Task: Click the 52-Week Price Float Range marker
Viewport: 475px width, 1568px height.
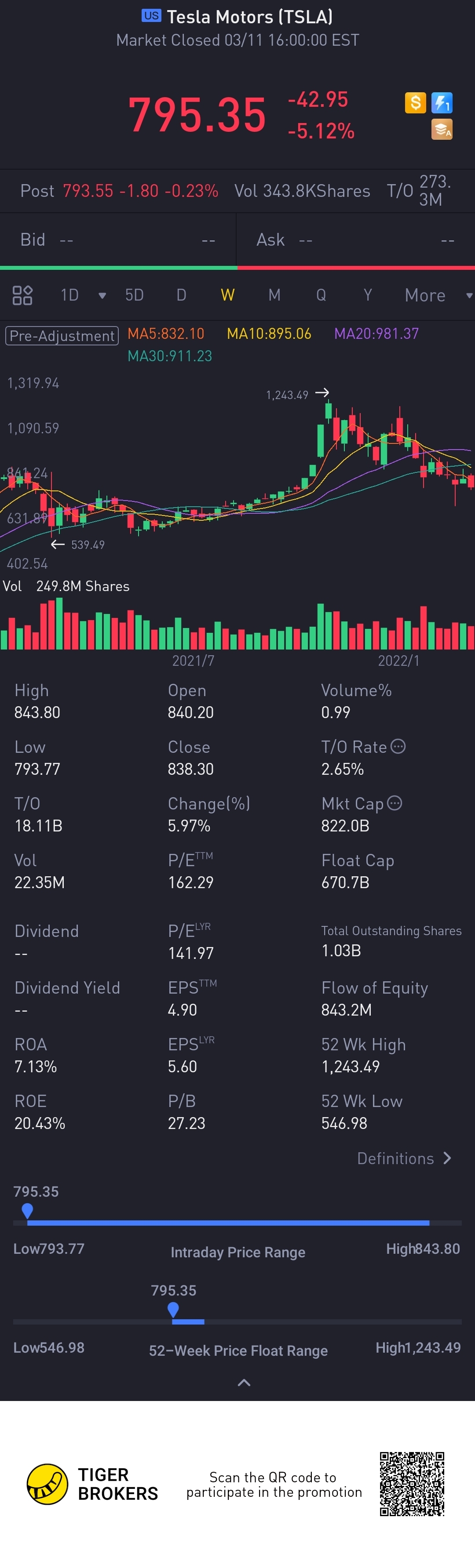Action: 173,1309
